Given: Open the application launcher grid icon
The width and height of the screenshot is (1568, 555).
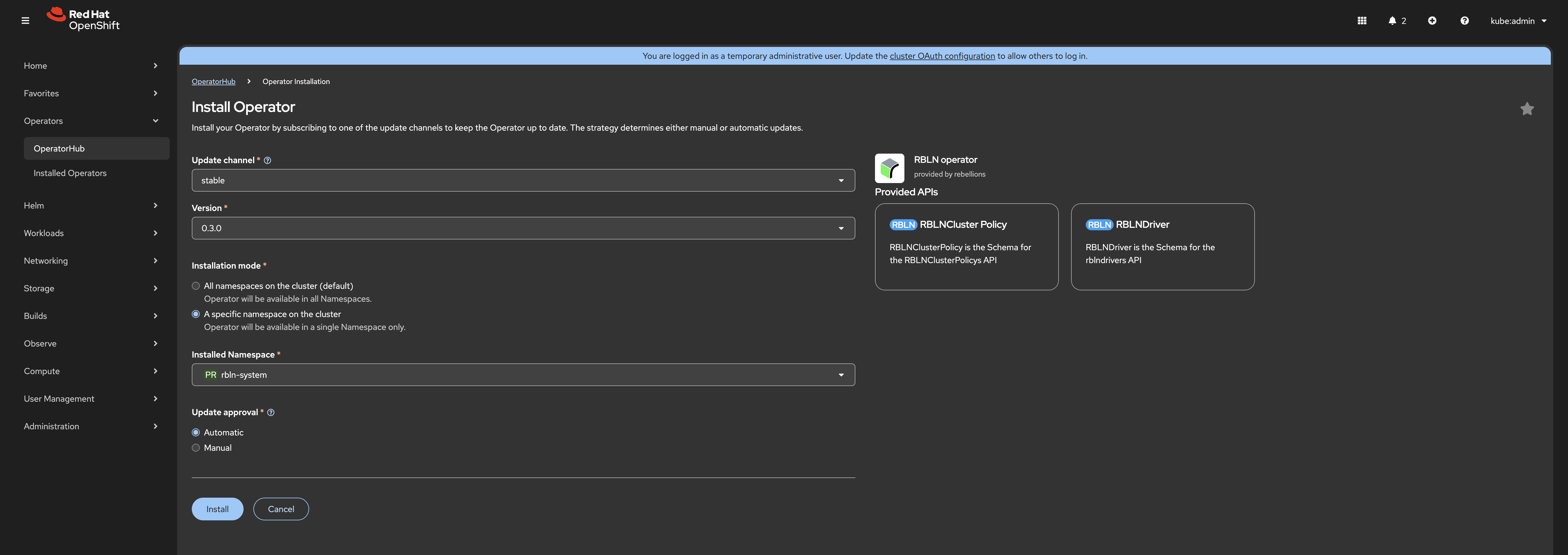Looking at the screenshot, I should point(1362,21).
